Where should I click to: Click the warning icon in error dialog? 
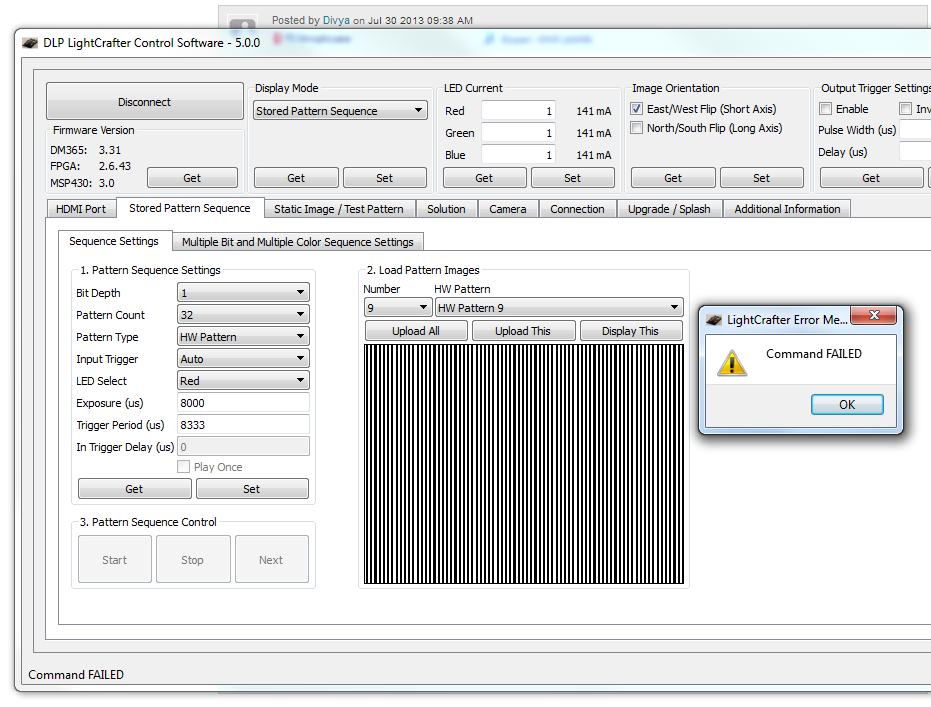click(x=732, y=362)
